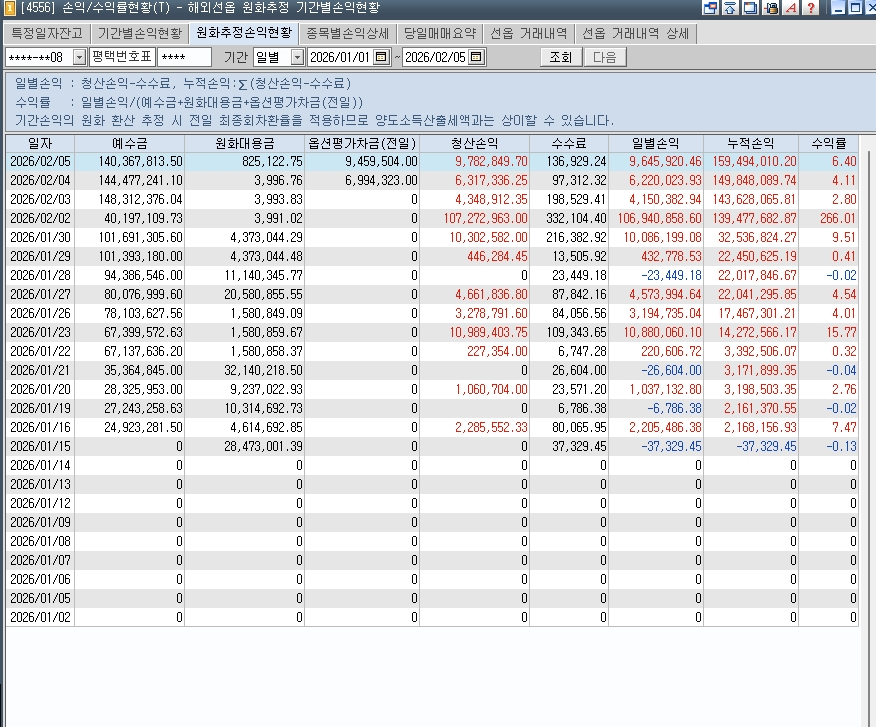Open the 선옵 거래내역 tab

(529, 34)
